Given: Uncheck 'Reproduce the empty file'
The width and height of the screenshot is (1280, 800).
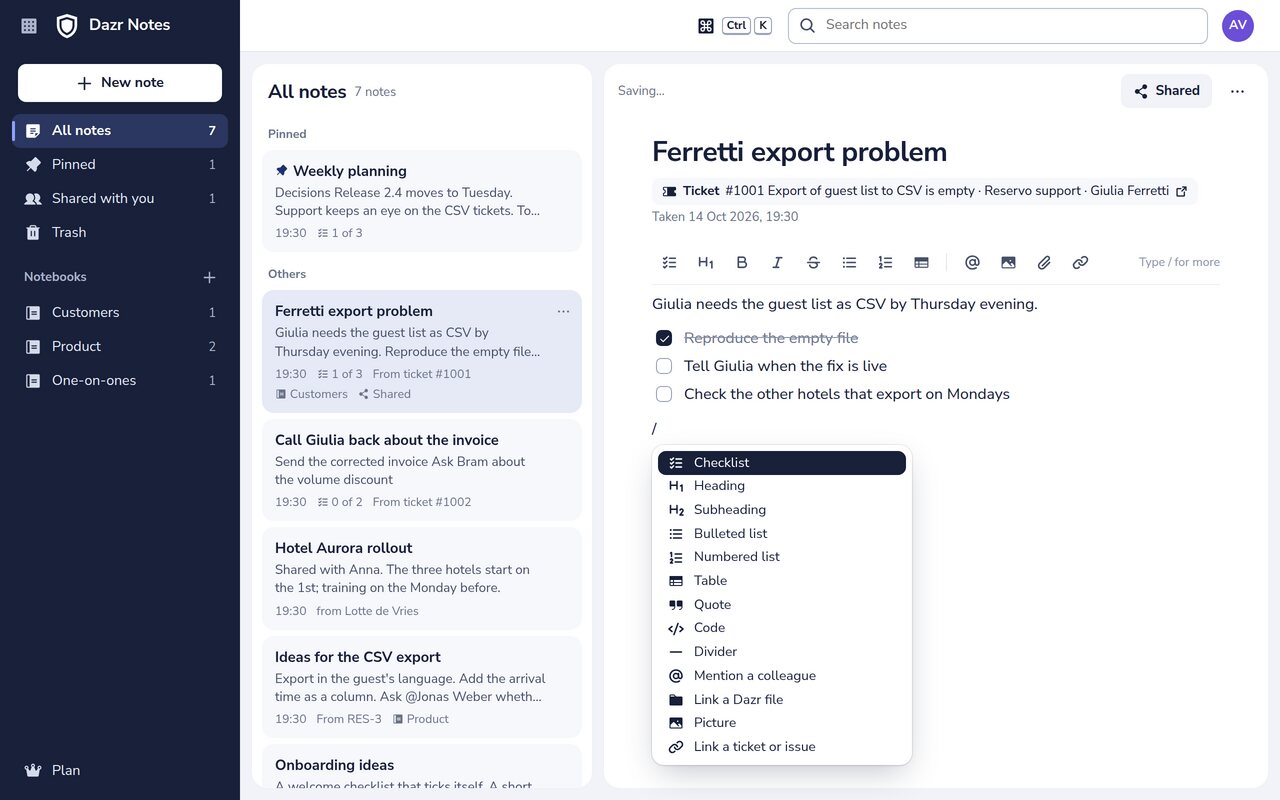Looking at the screenshot, I should pos(664,338).
